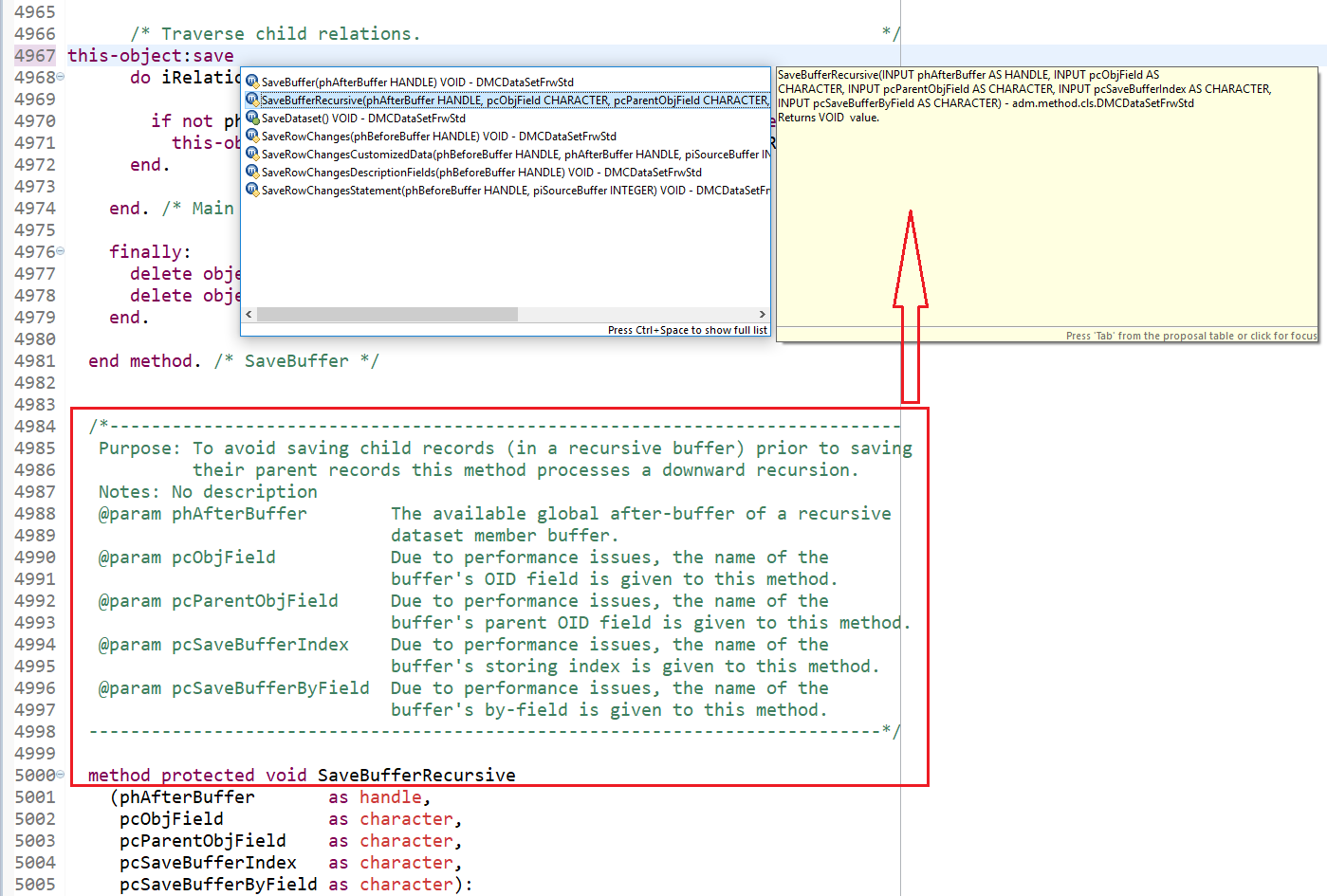This screenshot has width=1327, height=896.
Task: Click the proposal list scroll-left arrow
Action: pos(249,314)
